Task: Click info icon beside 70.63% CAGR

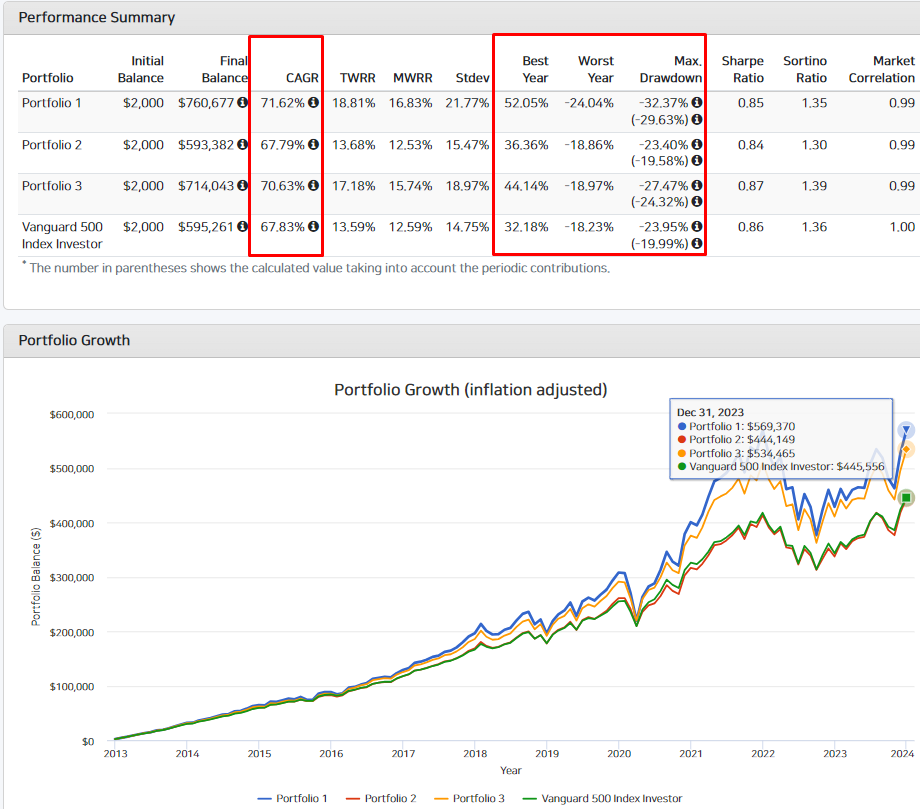Action: click(313, 185)
